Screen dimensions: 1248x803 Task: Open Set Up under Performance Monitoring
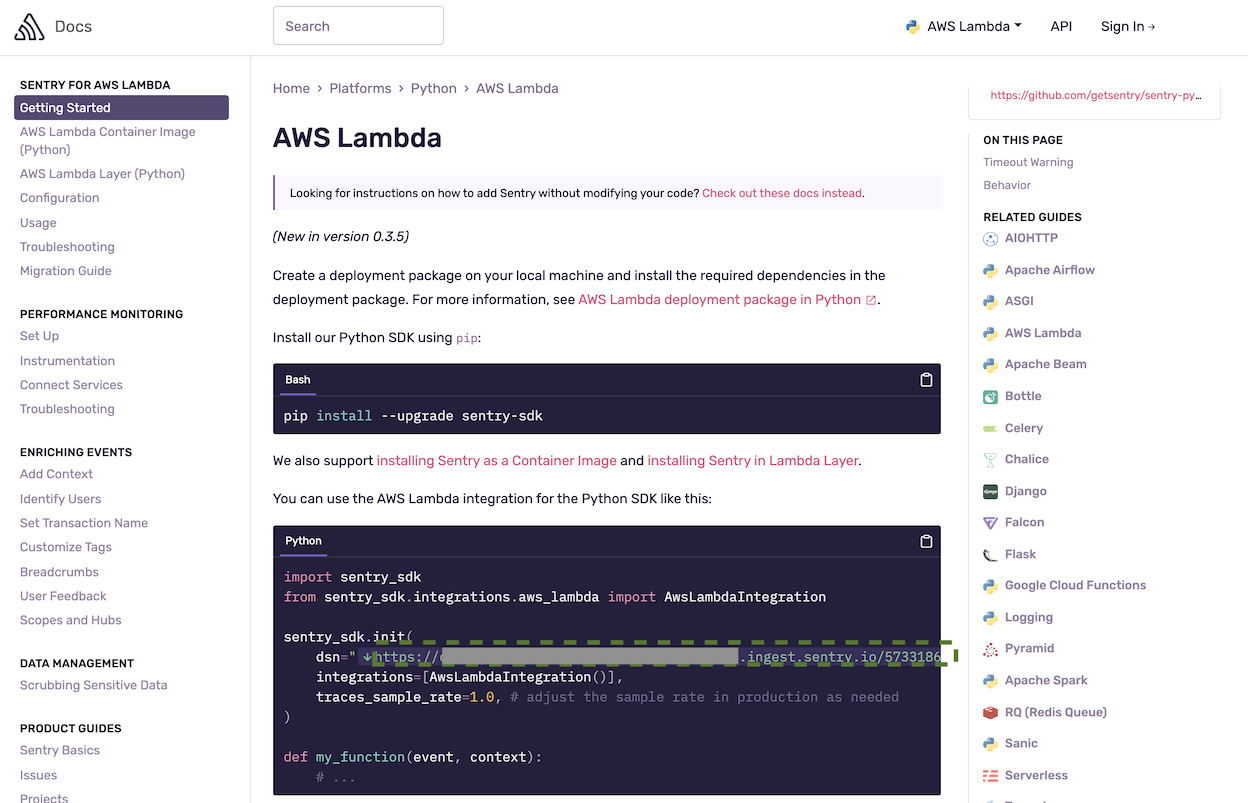coord(39,336)
